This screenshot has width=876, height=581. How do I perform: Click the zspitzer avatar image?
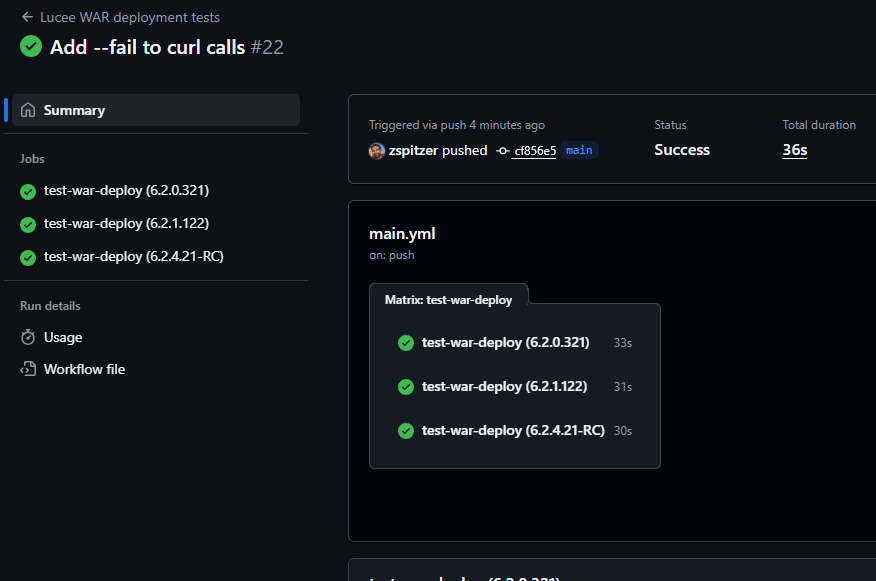click(377, 150)
